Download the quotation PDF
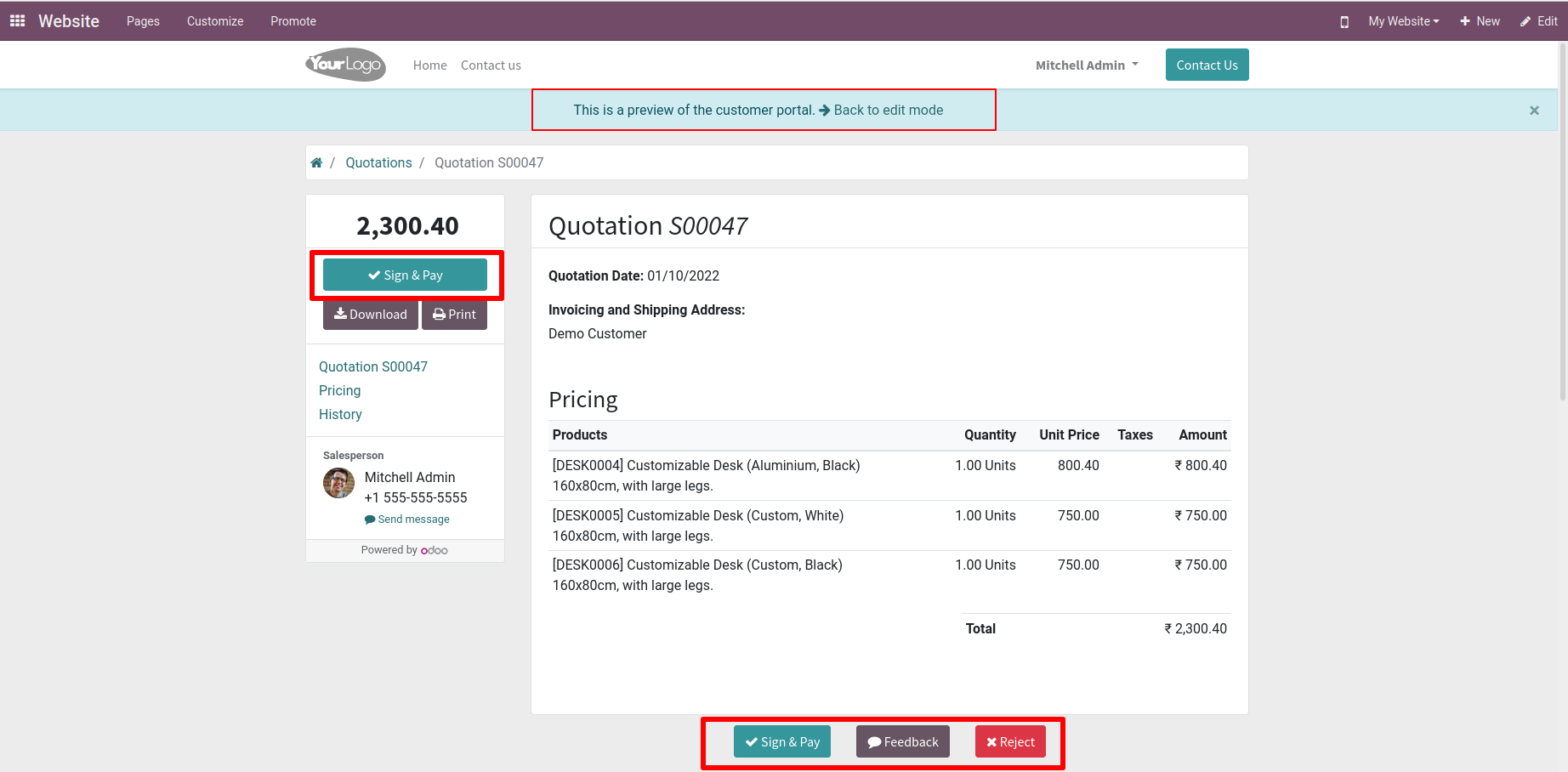The width and height of the screenshot is (1568, 772). 371,314
